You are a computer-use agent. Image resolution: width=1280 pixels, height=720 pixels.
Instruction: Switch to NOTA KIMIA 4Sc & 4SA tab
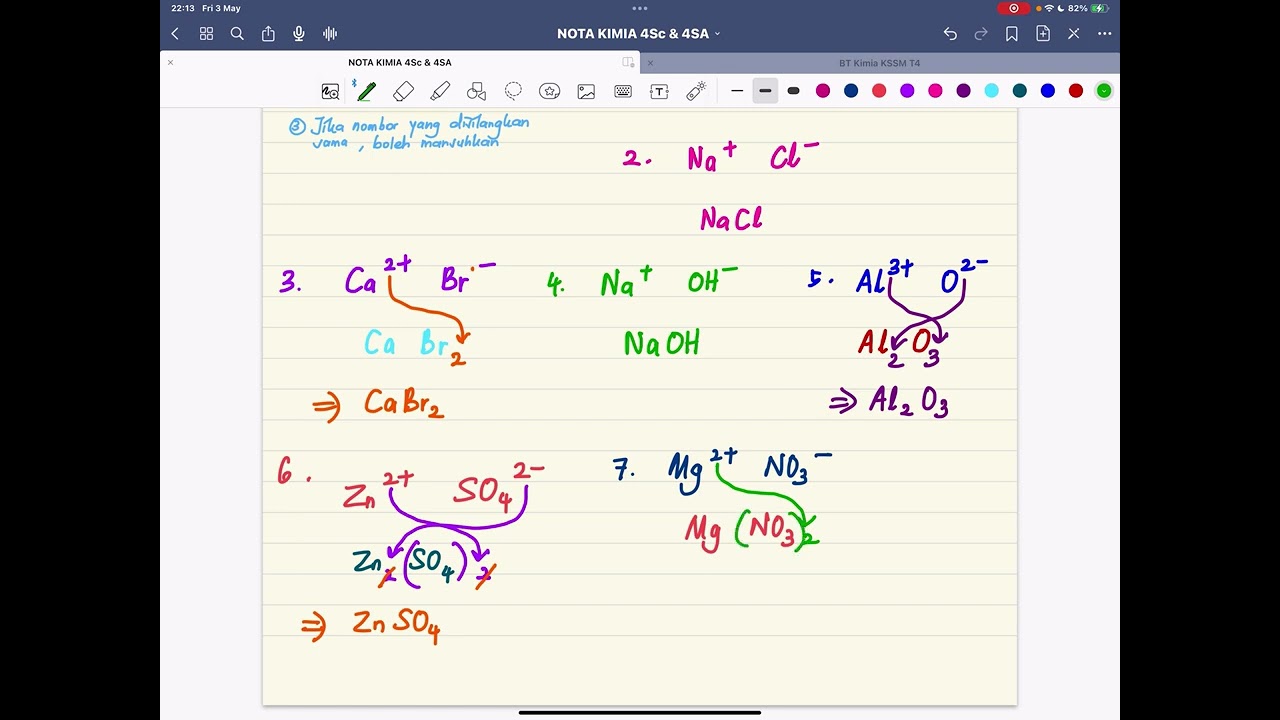click(x=400, y=63)
